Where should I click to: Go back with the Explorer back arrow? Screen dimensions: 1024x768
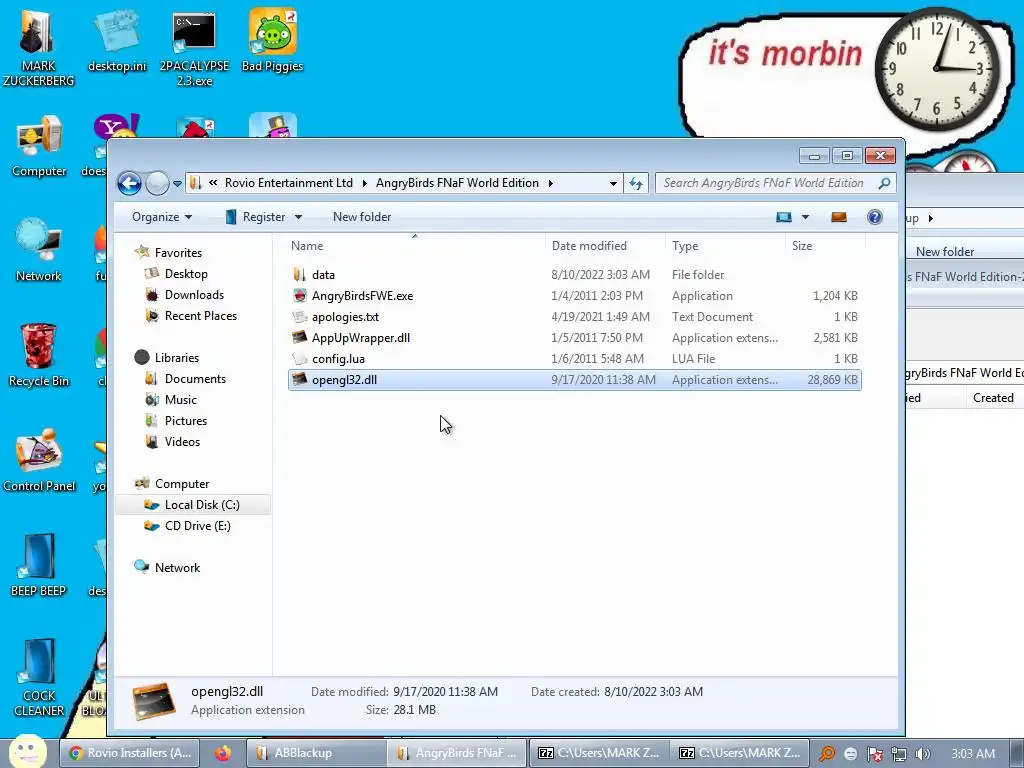point(129,184)
